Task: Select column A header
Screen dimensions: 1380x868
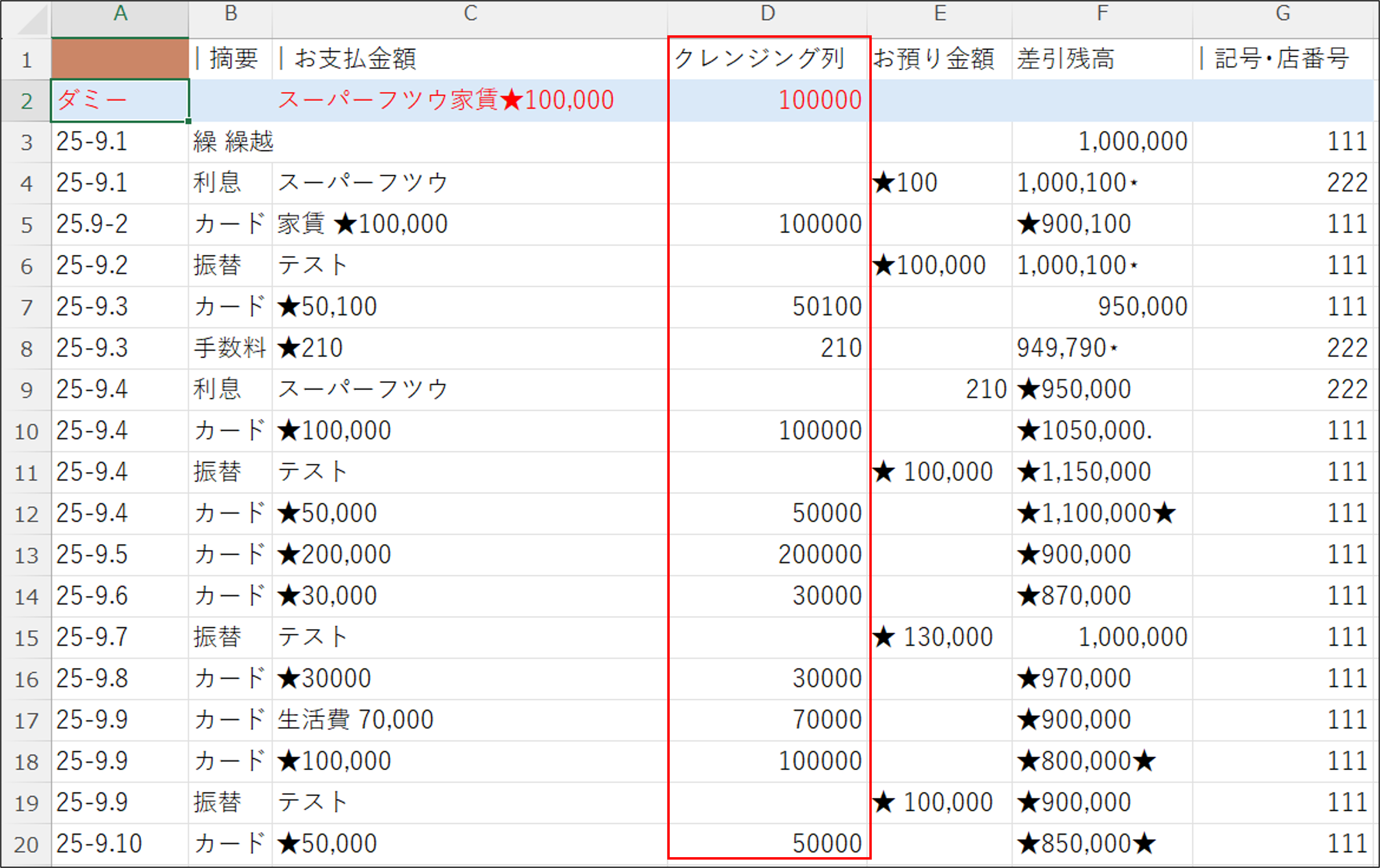Action: [x=120, y=14]
